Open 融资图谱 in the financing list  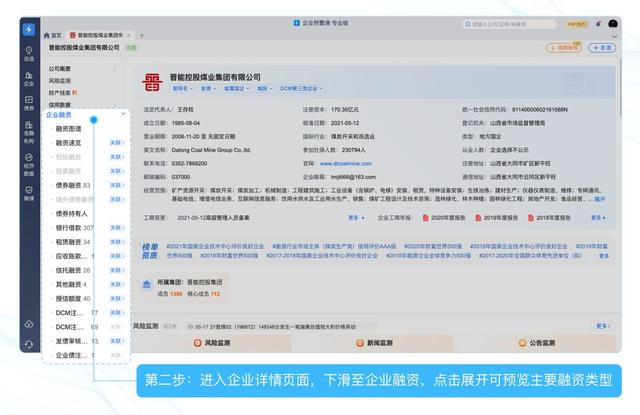coord(69,129)
